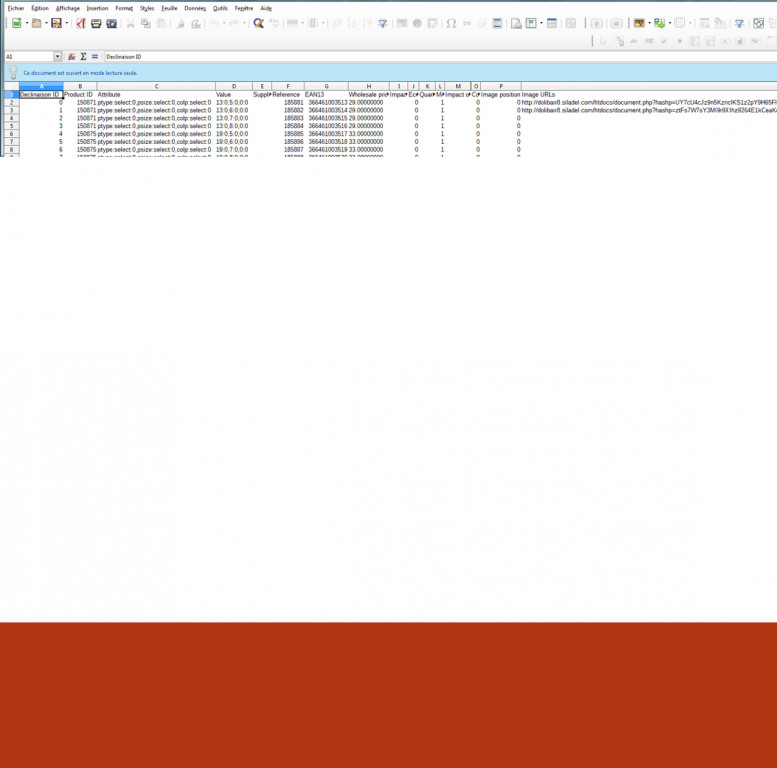Viewport: 777px width, 768px height.
Task: Select cell with Reference 185881
Action: pos(287,103)
